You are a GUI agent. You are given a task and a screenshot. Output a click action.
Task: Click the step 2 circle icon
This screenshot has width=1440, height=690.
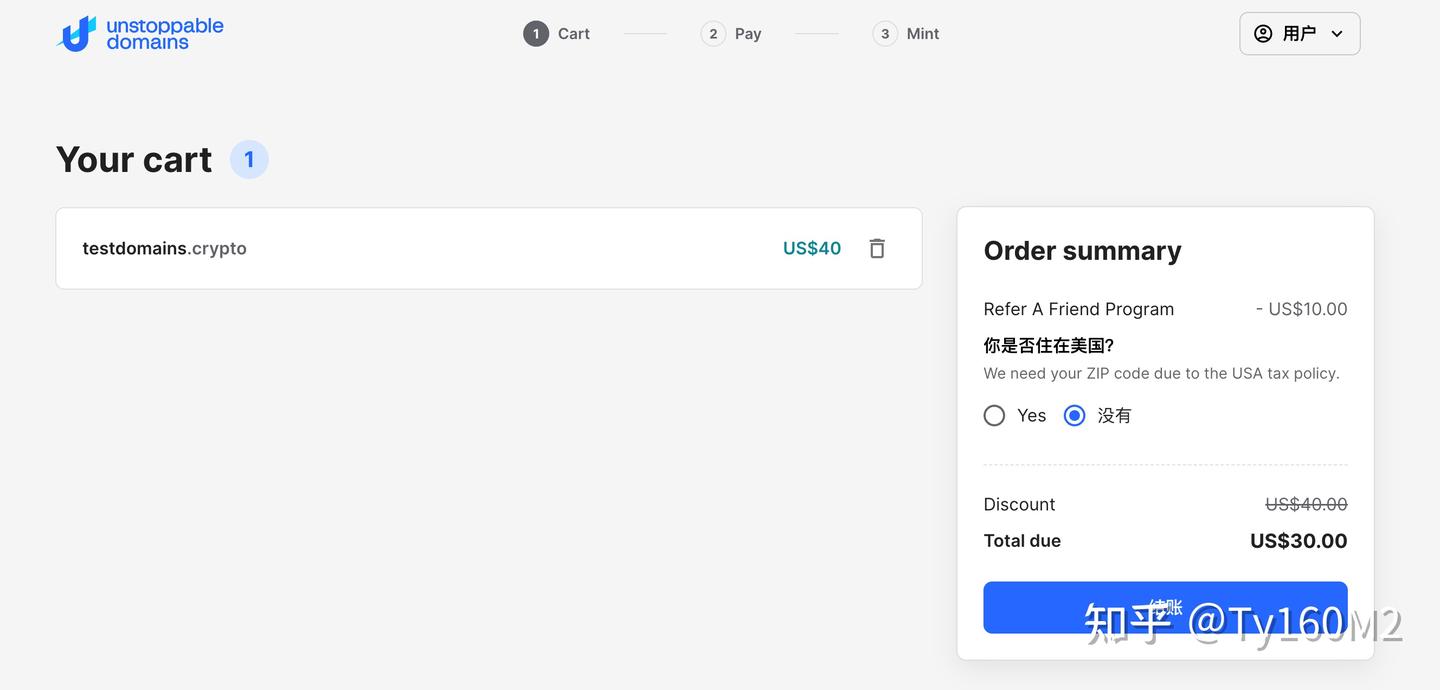[x=713, y=34]
